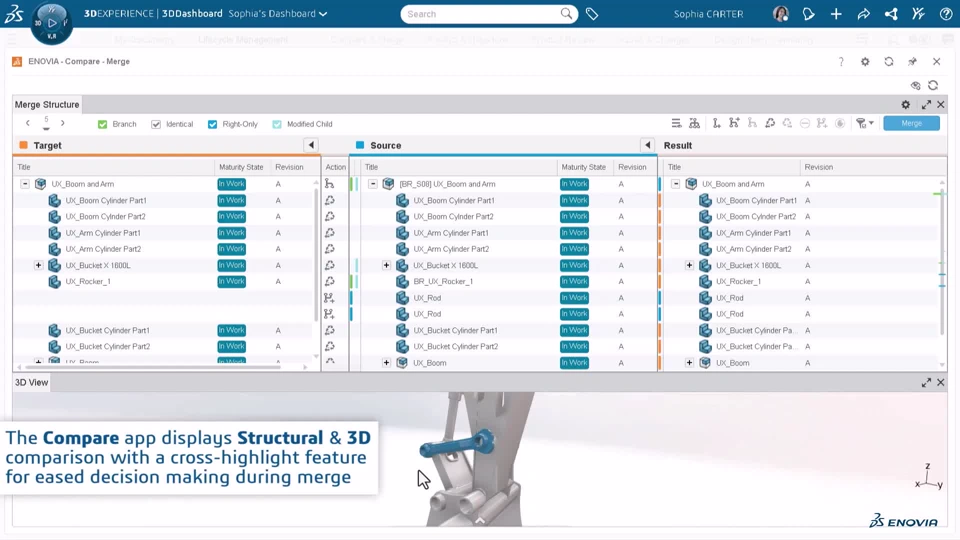The image size is (960, 540).
Task: Open Sophia Carter's profile avatar
Action: tap(781, 13)
